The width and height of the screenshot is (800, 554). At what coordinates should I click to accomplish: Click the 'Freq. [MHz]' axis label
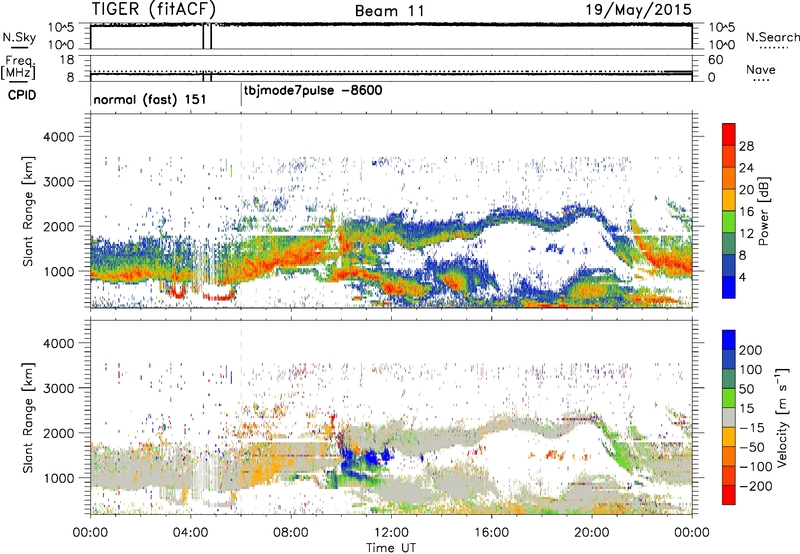click(x=19, y=67)
